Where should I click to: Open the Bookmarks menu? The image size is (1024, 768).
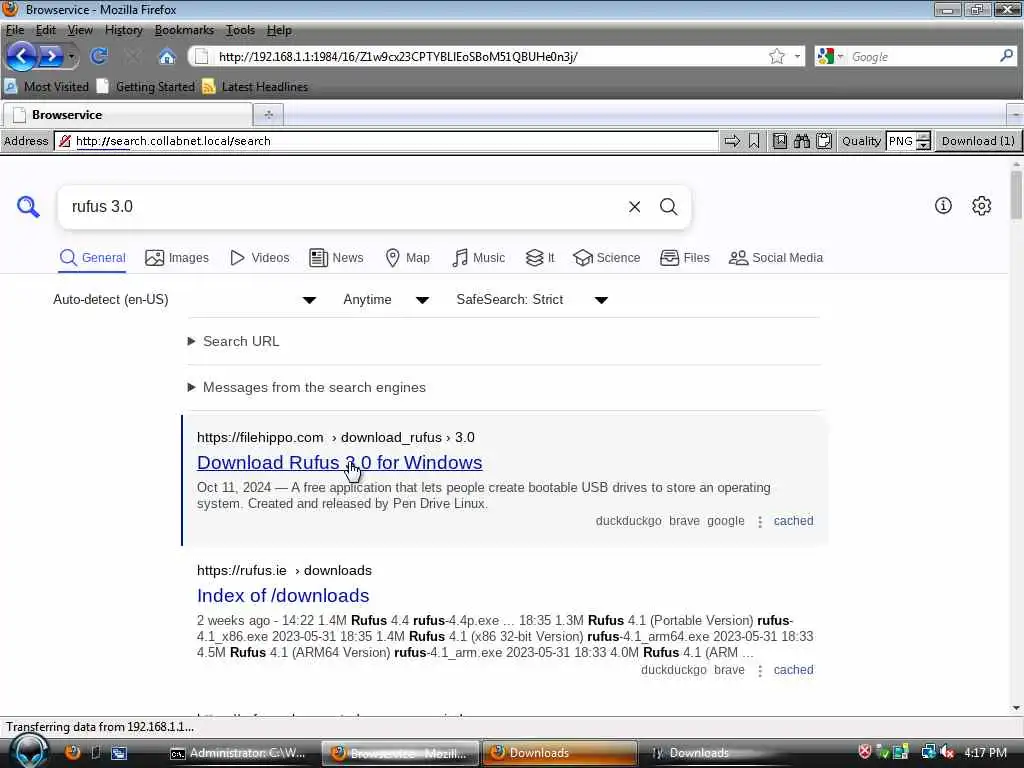[184, 30]
